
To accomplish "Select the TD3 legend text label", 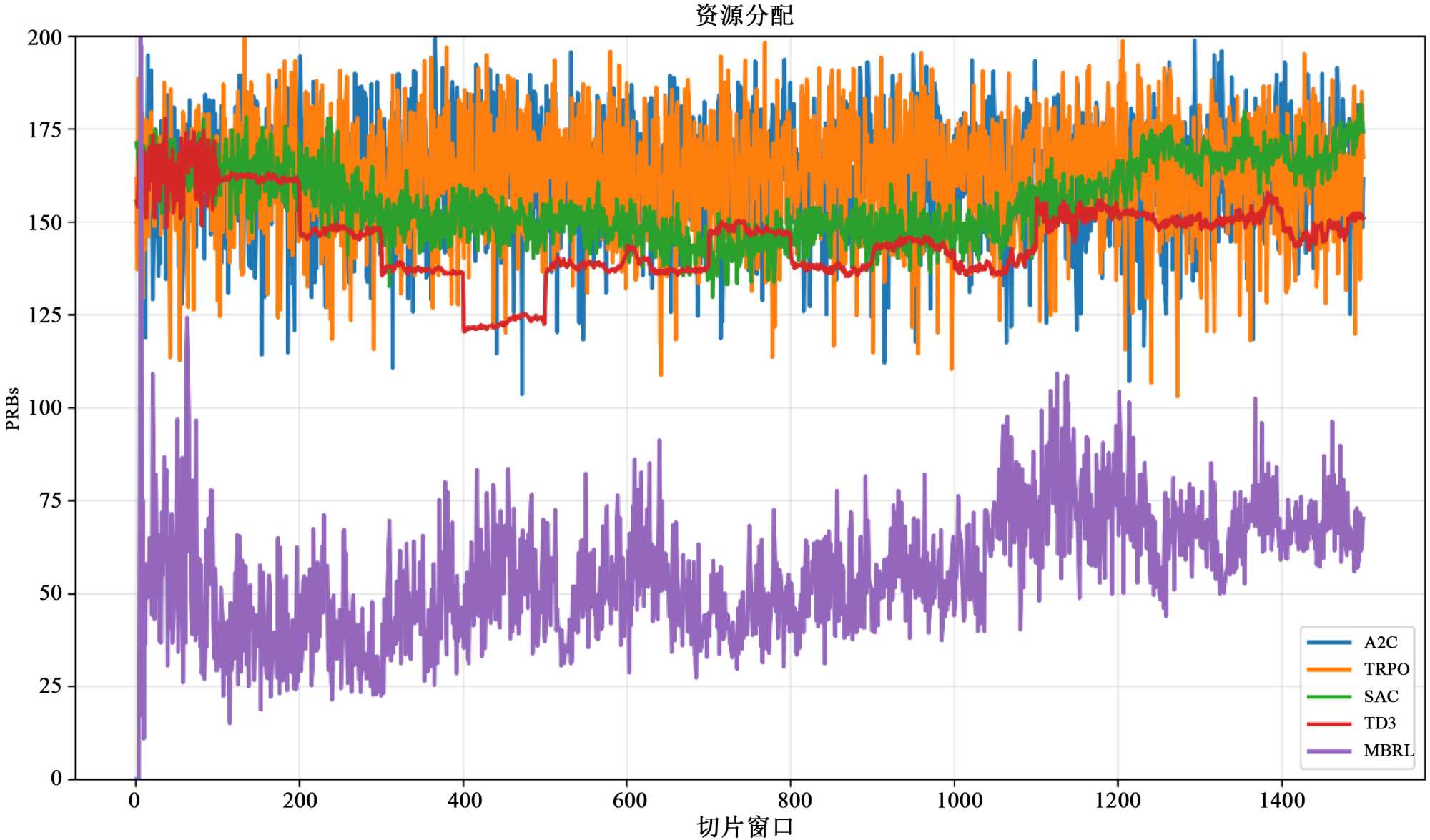I will pyautogui.click(x=1379, y=723).
